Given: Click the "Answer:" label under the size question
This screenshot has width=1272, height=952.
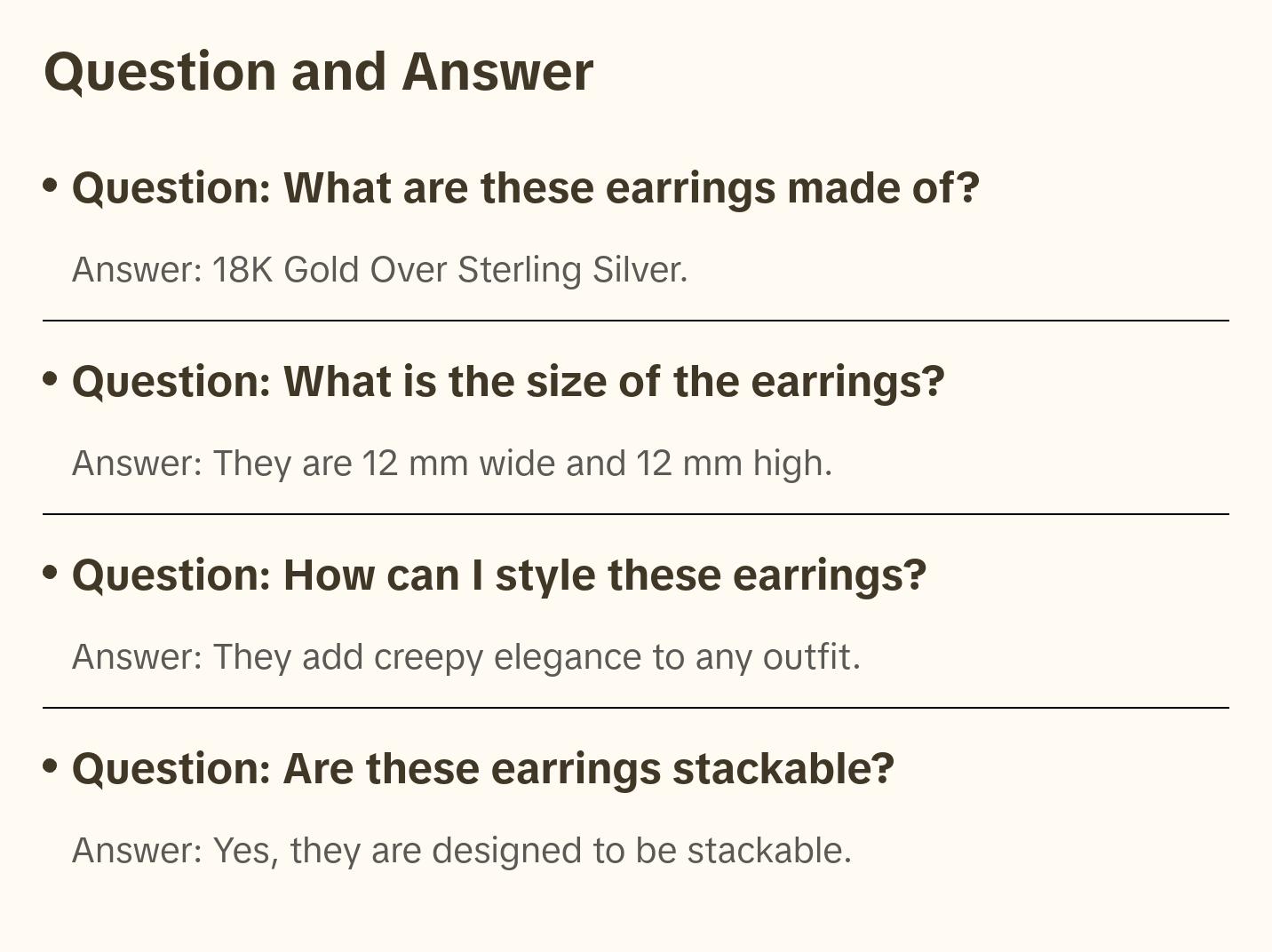Looking at the screenshot, I should point(138,464).
